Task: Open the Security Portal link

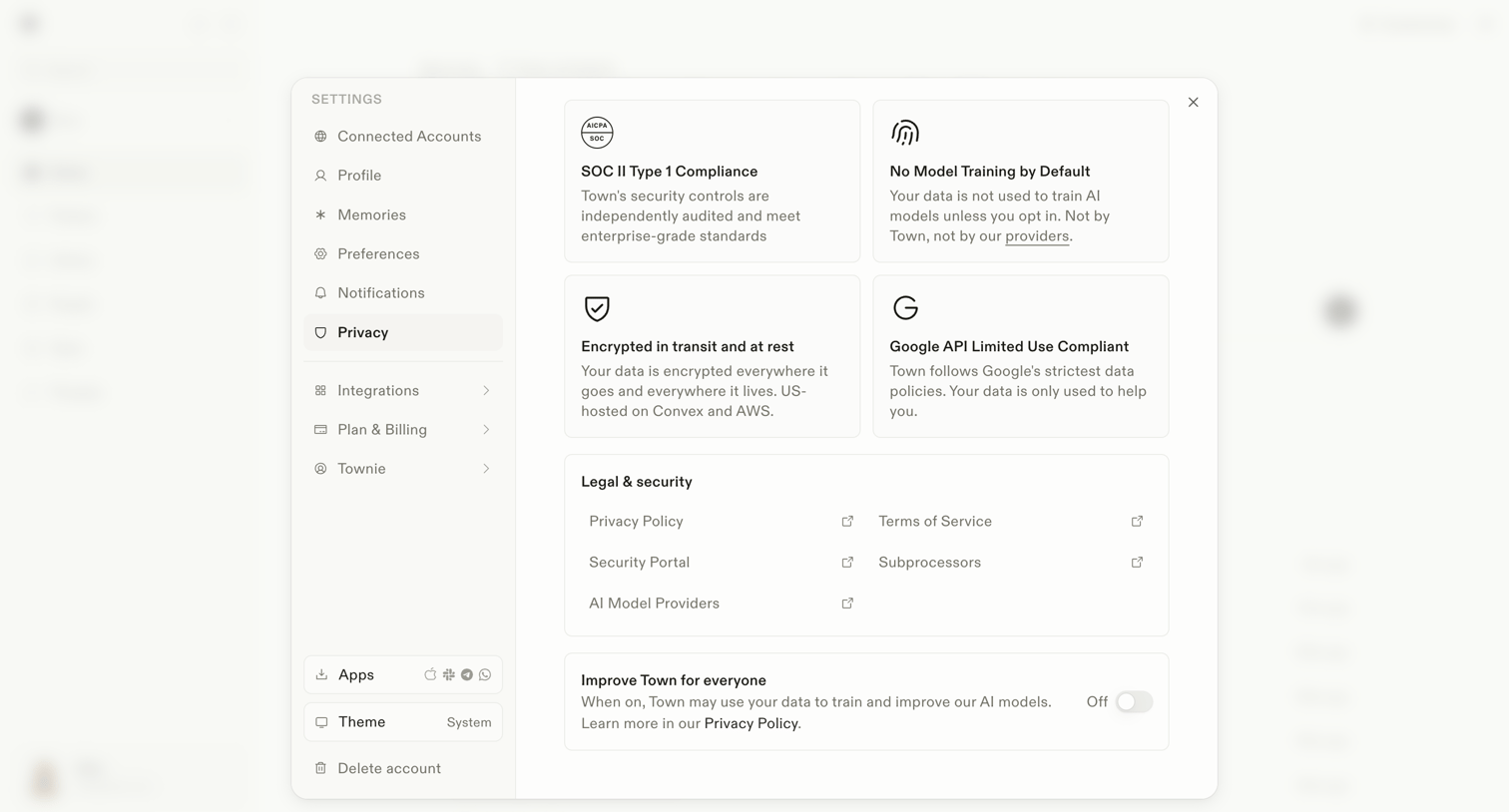Action: pos(721,563)
